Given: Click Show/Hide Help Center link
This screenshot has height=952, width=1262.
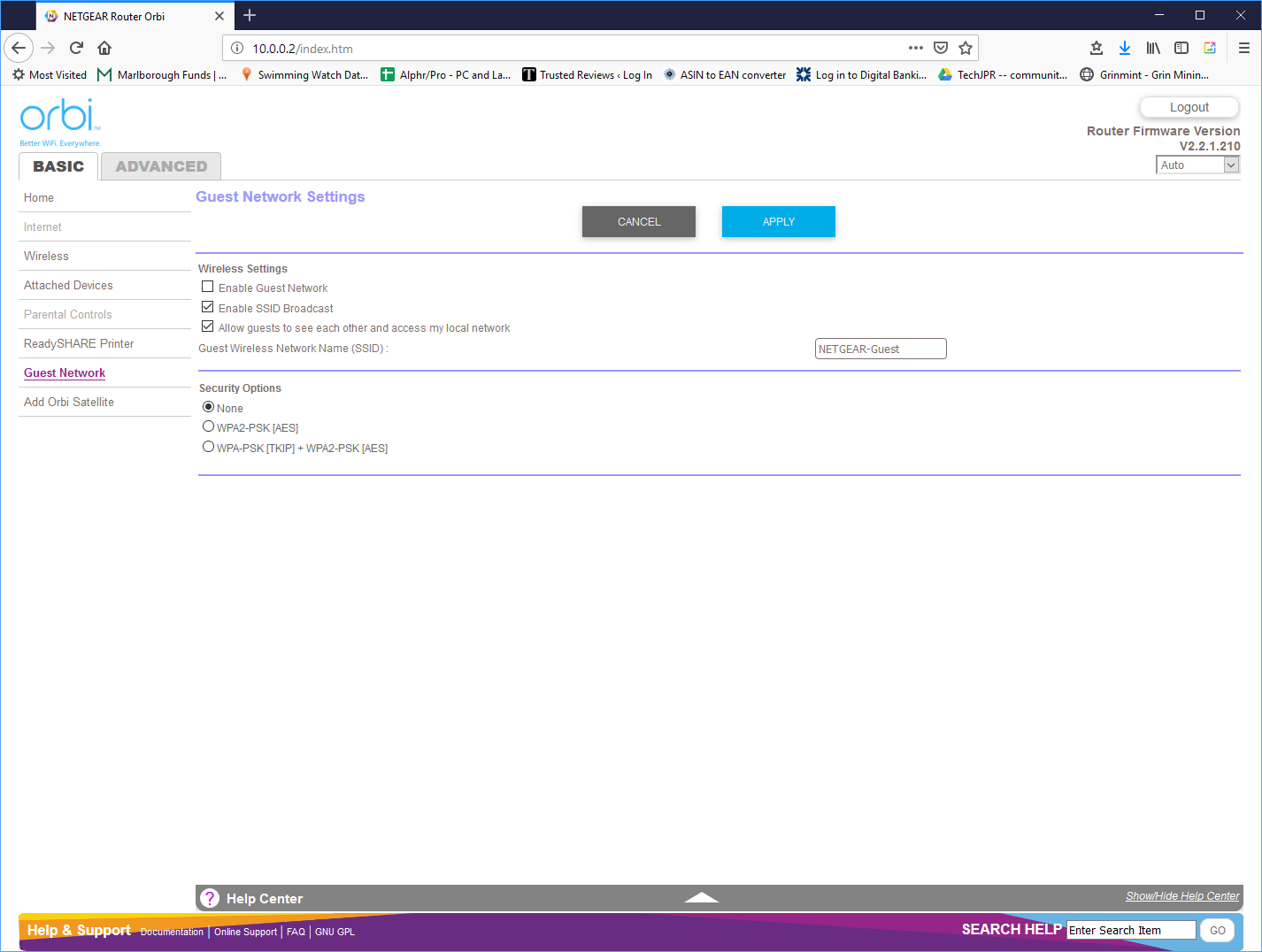Looking at the screenshot, I should (1182, 896).
